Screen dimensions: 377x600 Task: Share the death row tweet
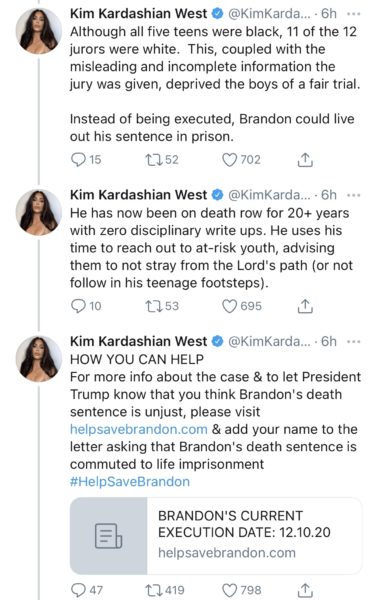(305, 306)
